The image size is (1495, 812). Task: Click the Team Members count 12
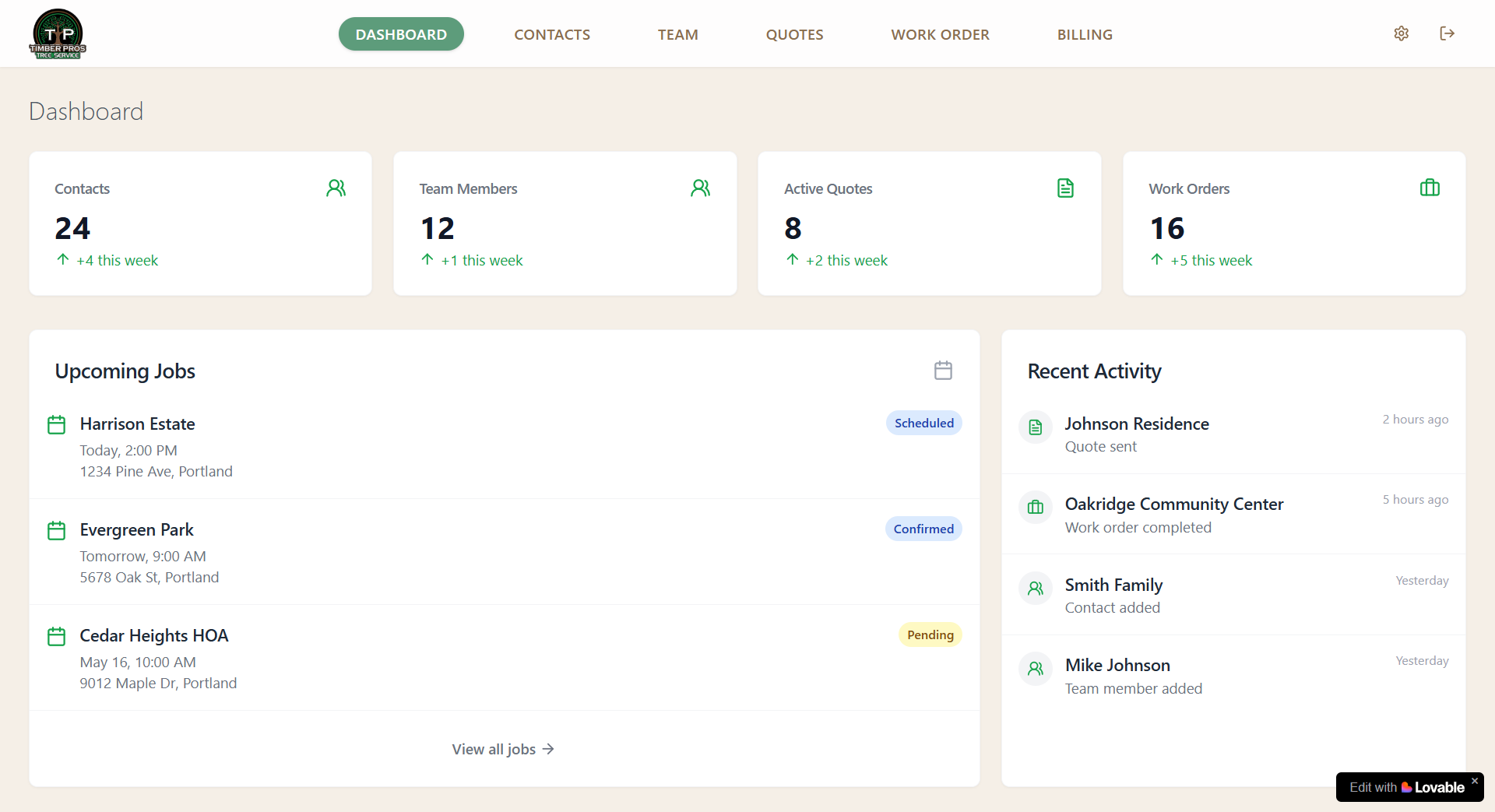click(437, 228)
